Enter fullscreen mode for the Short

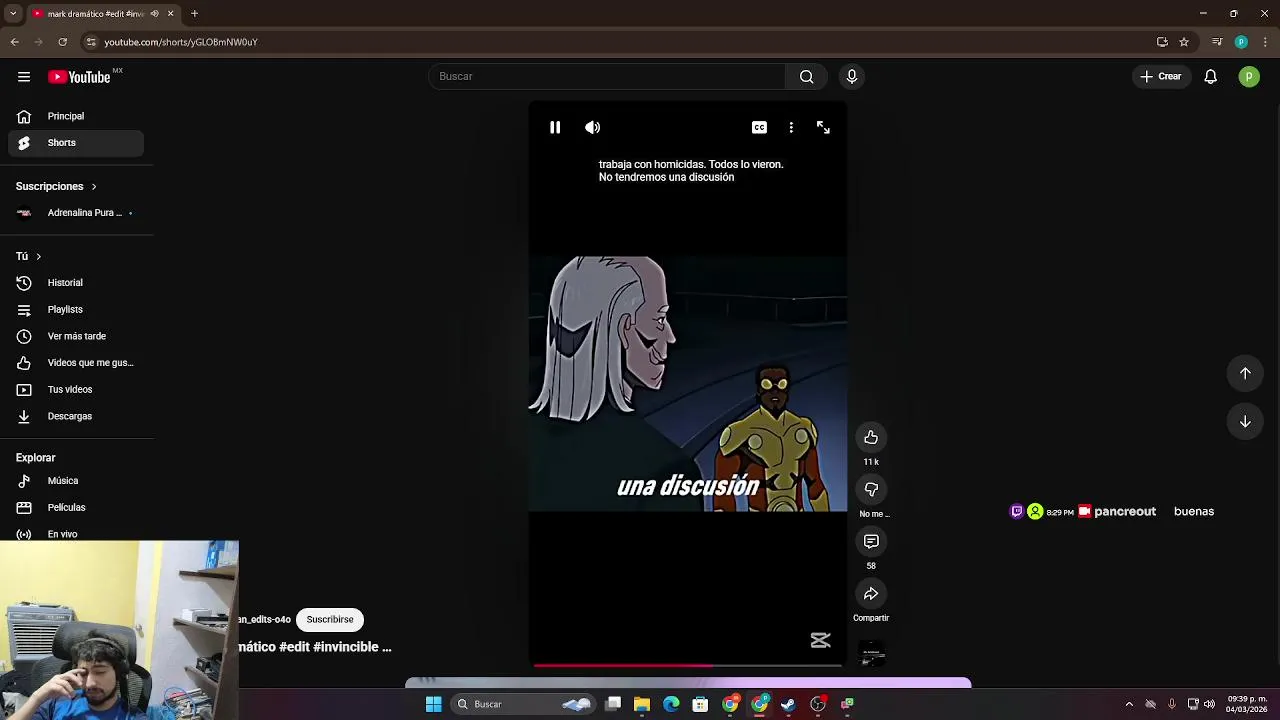click(823, 127)
